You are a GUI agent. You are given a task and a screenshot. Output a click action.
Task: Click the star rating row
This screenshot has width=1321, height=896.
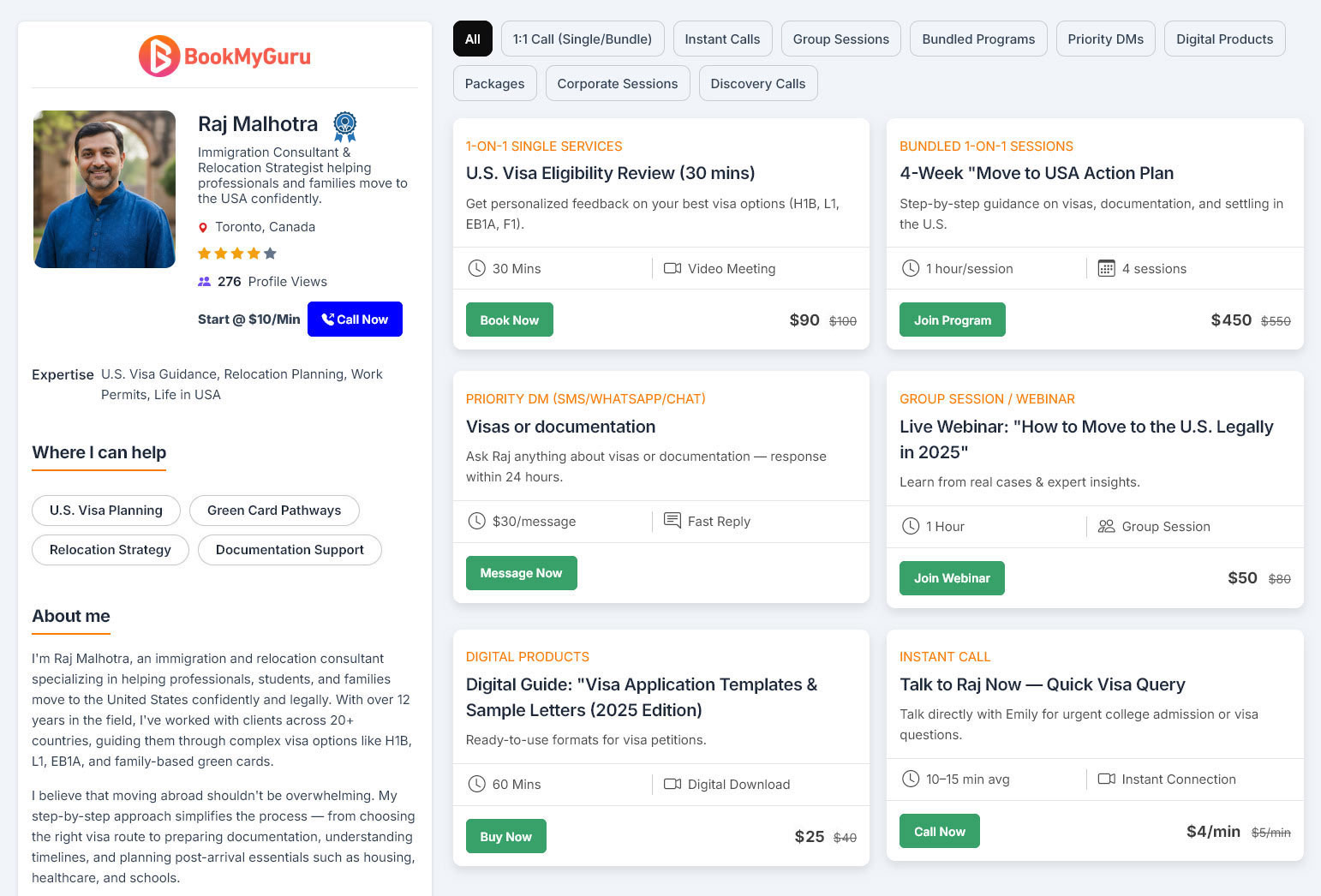coord(237,254)
